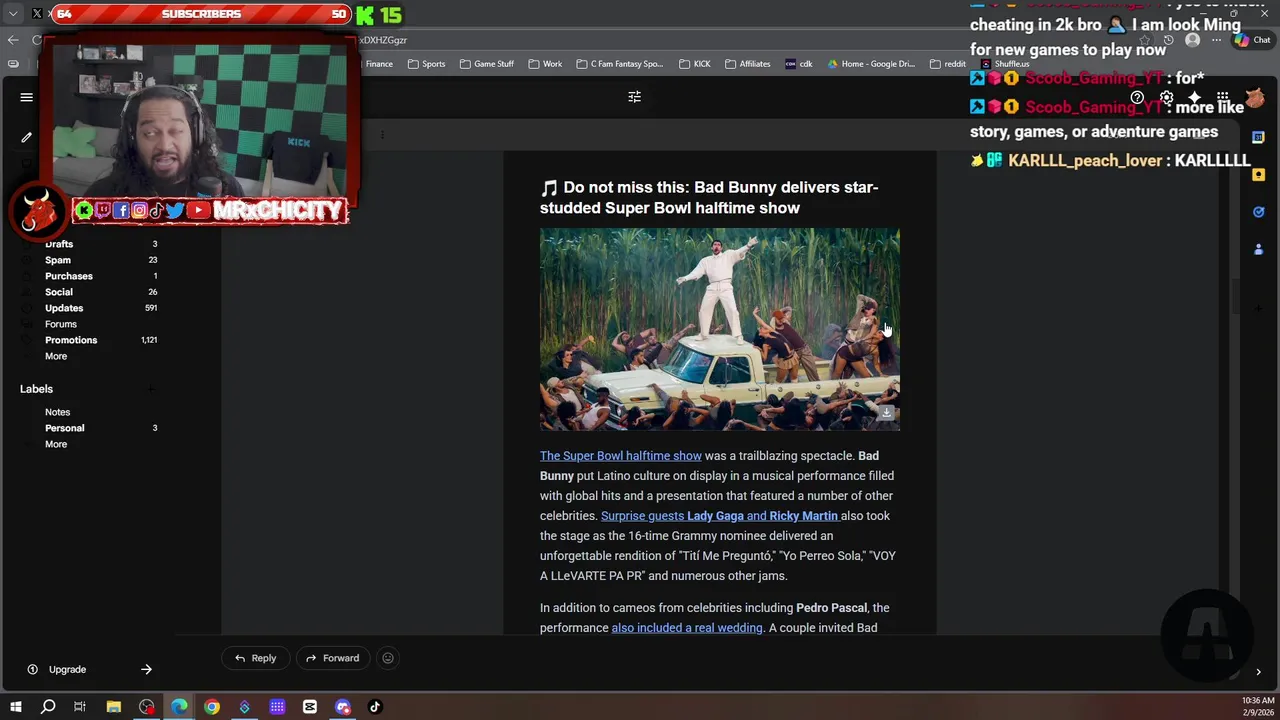The image size is (1280, 720).
Task: Open Game Stuff bookmarks folder
Action: pos(487,64)
